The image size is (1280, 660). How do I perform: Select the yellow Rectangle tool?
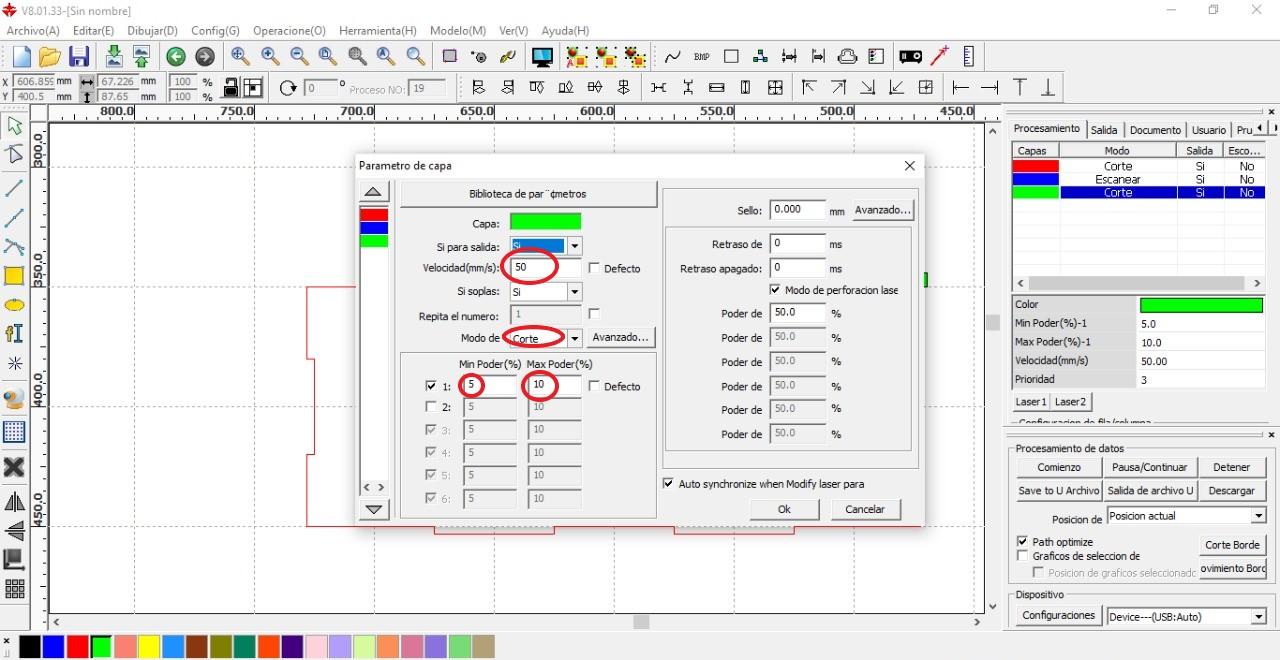[x=14, y=276]
